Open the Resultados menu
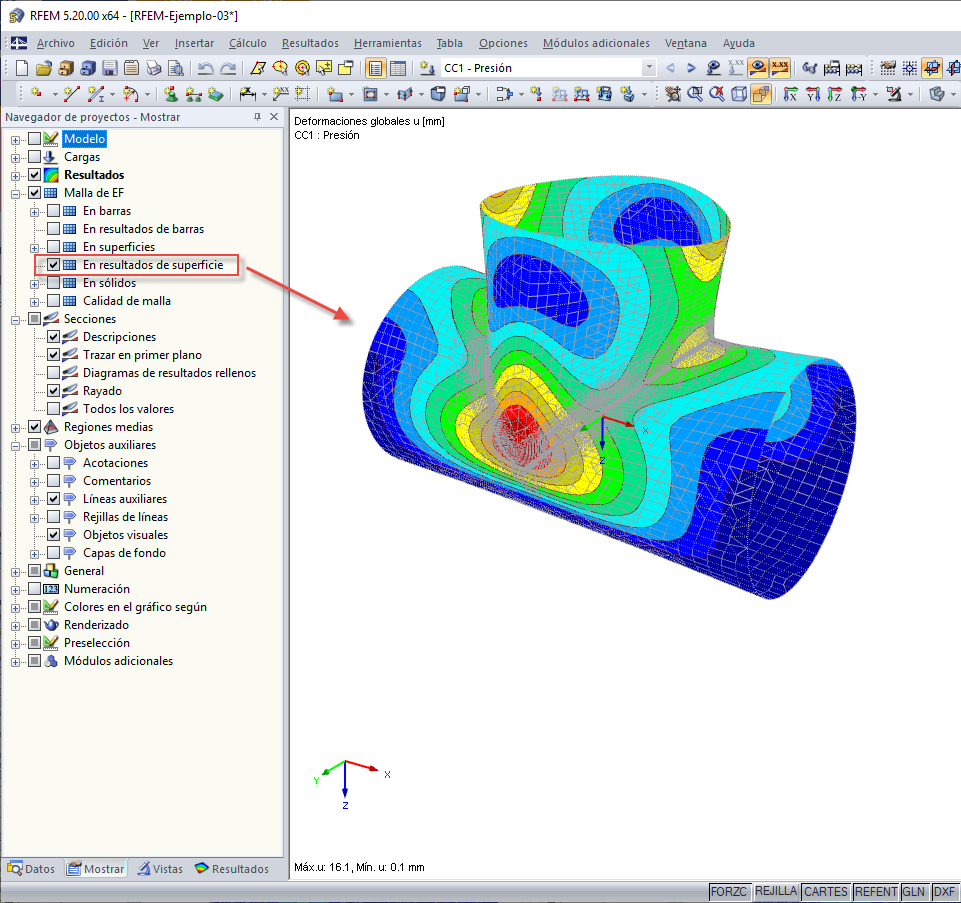Viewport: 961px width, 903px height. pyautogui.click(x=310, y=43)
